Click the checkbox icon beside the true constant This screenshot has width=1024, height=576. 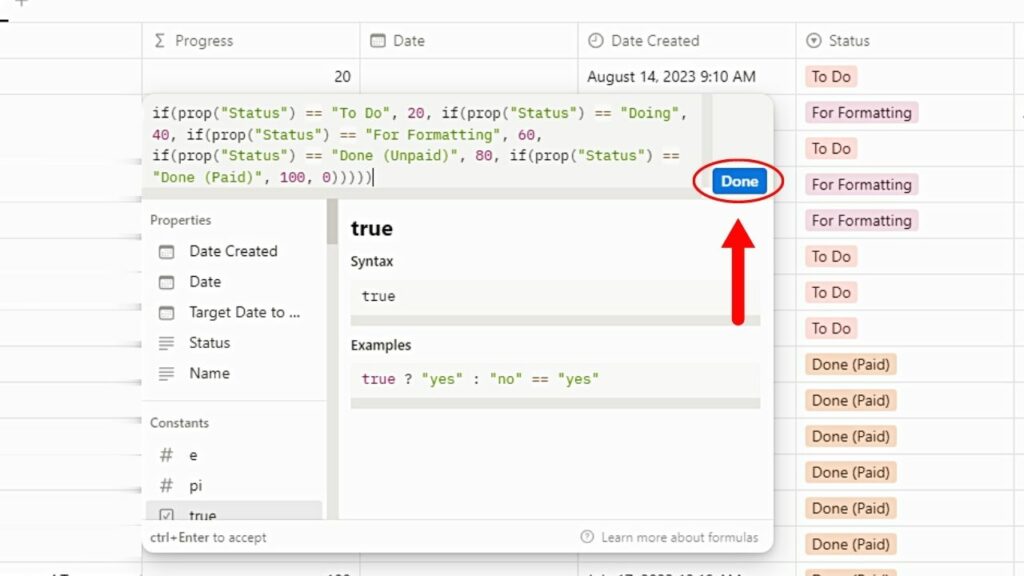click(x=166, y=515)
